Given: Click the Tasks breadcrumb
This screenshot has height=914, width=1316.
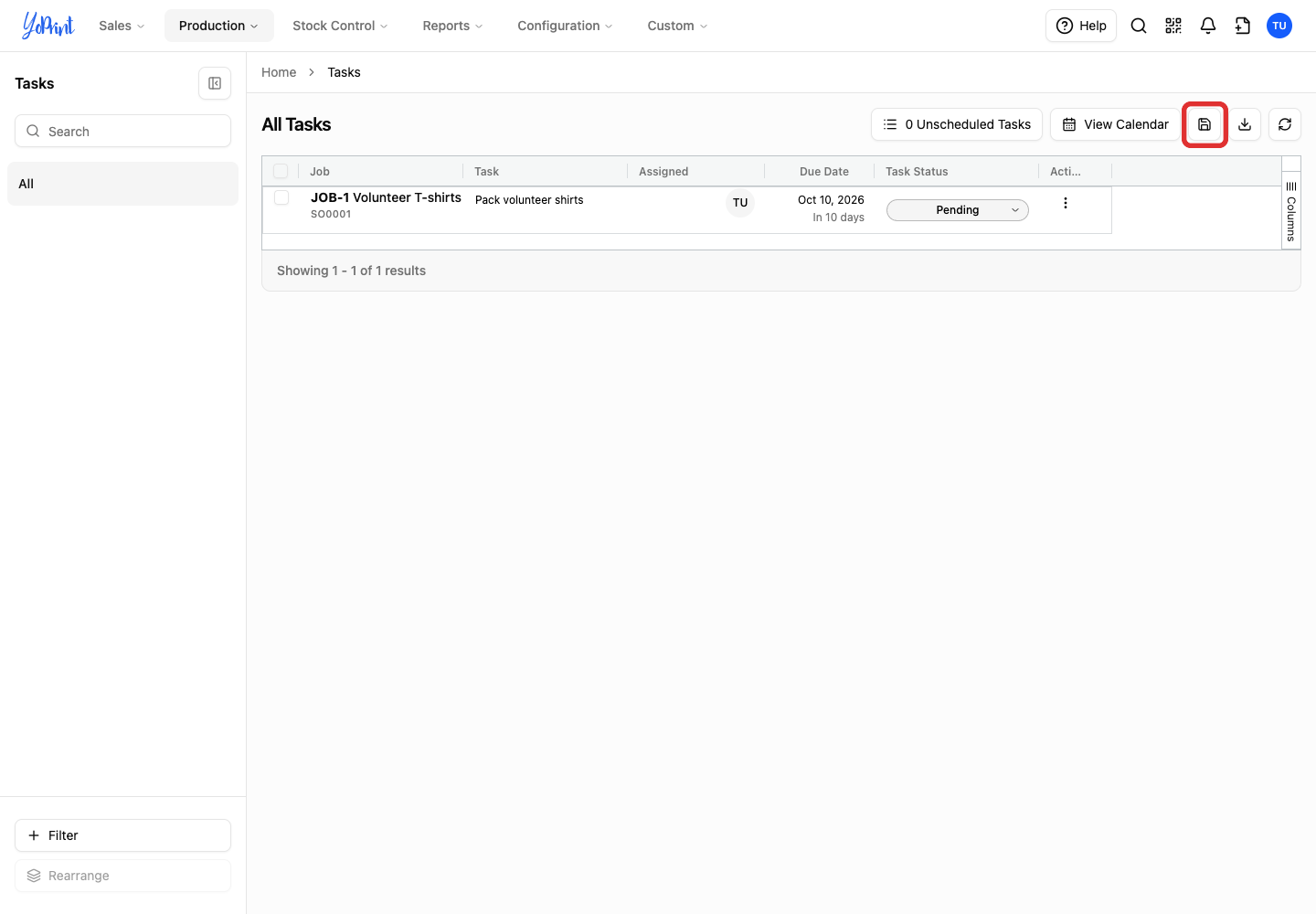Looking at the screenshot, I should [x=345, y=72].
